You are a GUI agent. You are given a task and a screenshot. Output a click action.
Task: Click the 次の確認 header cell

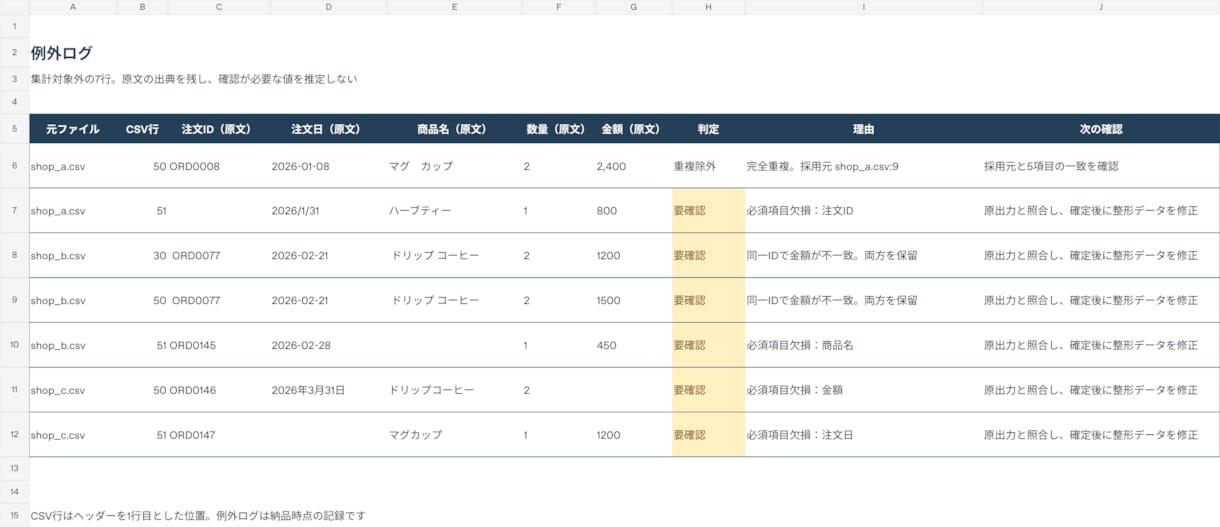click(1101, 129)
